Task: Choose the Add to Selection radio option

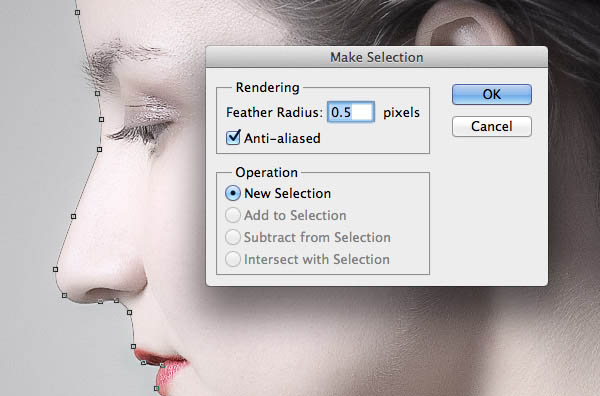Action: coord(233,215)
